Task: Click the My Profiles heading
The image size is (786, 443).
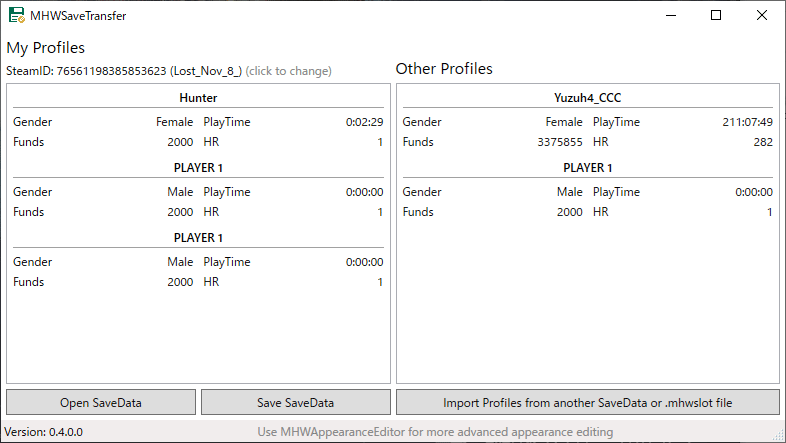Action: 46,48
